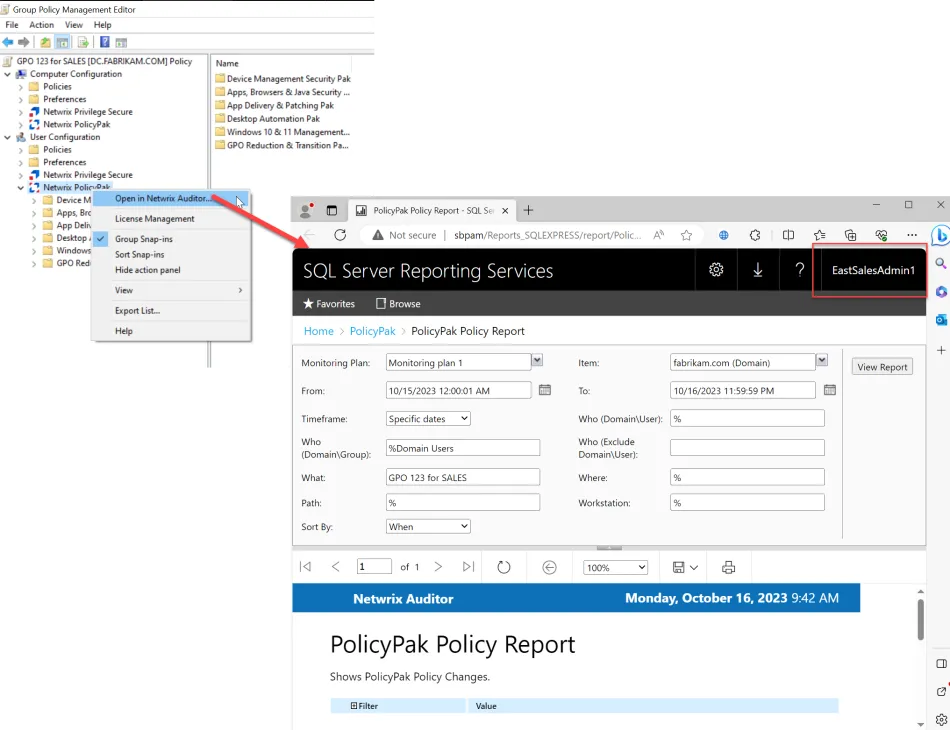Refresh the browser page
Viewport: 950px width, 730px height.
point(340,235)
